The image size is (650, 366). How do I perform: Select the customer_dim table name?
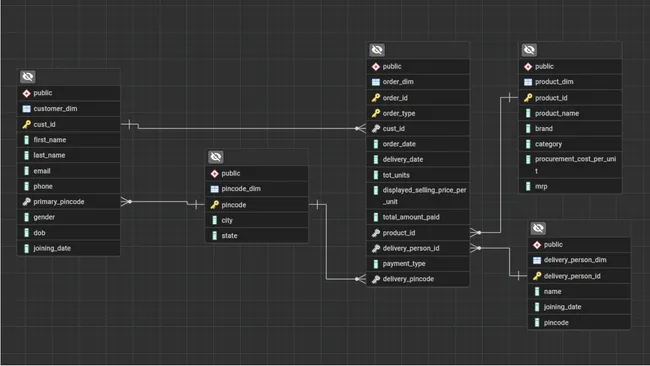tap(56, 109)
